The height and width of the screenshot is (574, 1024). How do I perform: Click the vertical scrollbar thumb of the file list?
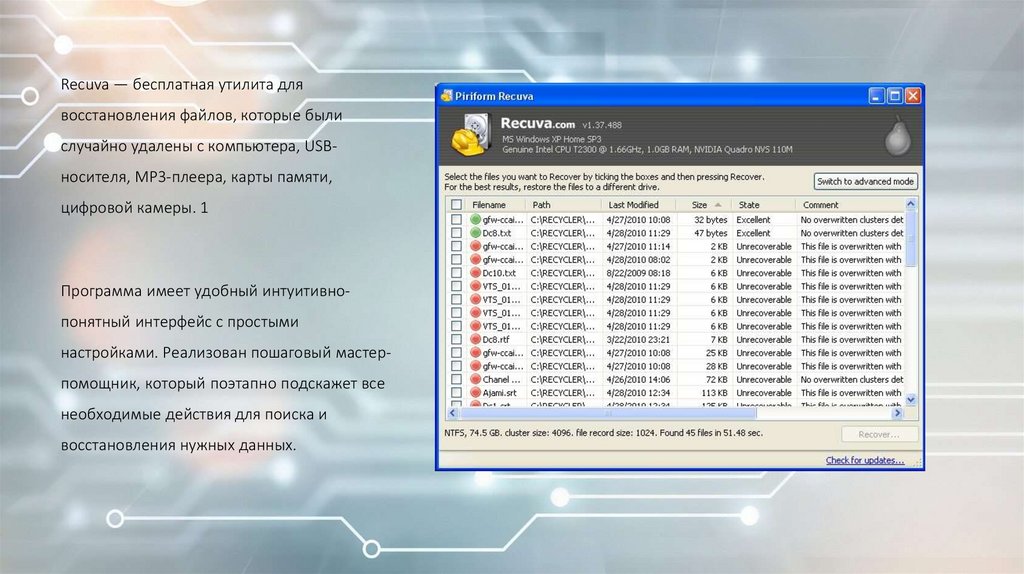pyautogui.click(x=911, y=238)
